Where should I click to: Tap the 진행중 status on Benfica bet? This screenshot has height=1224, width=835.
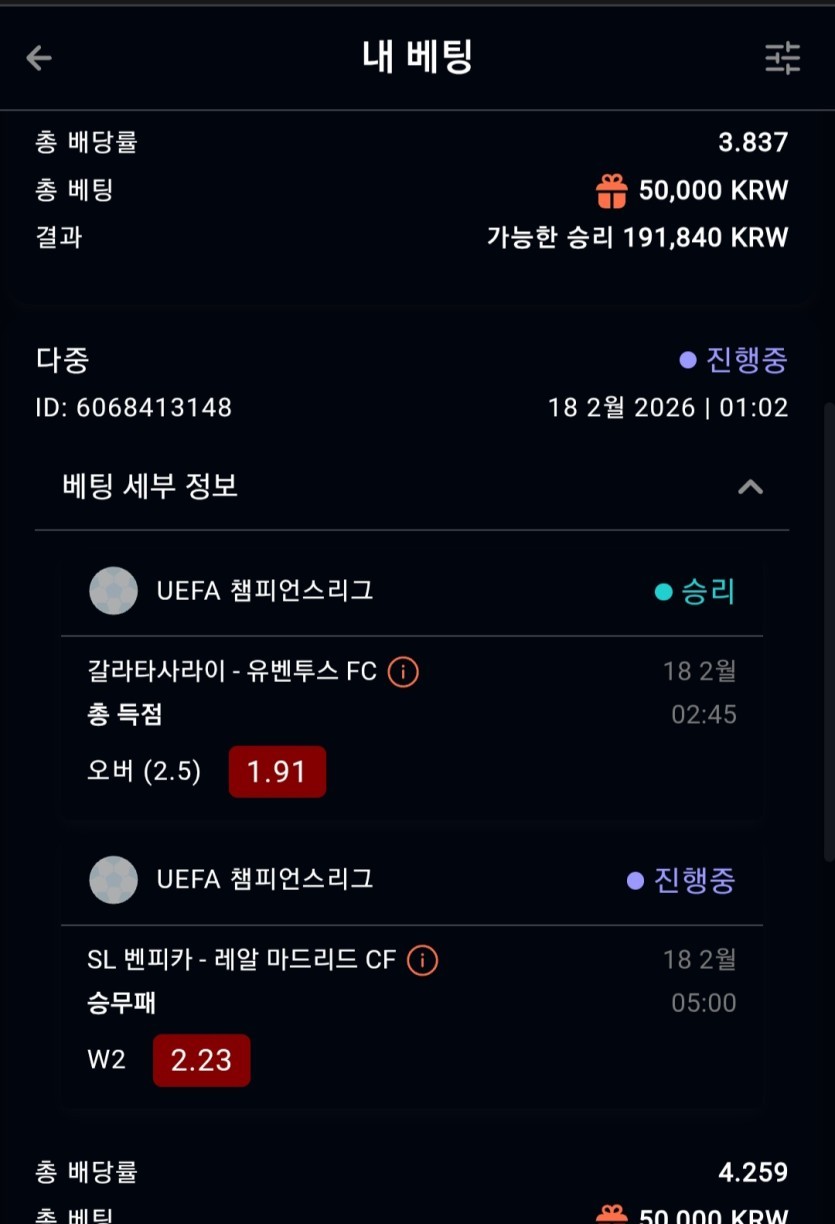point(694,880)
